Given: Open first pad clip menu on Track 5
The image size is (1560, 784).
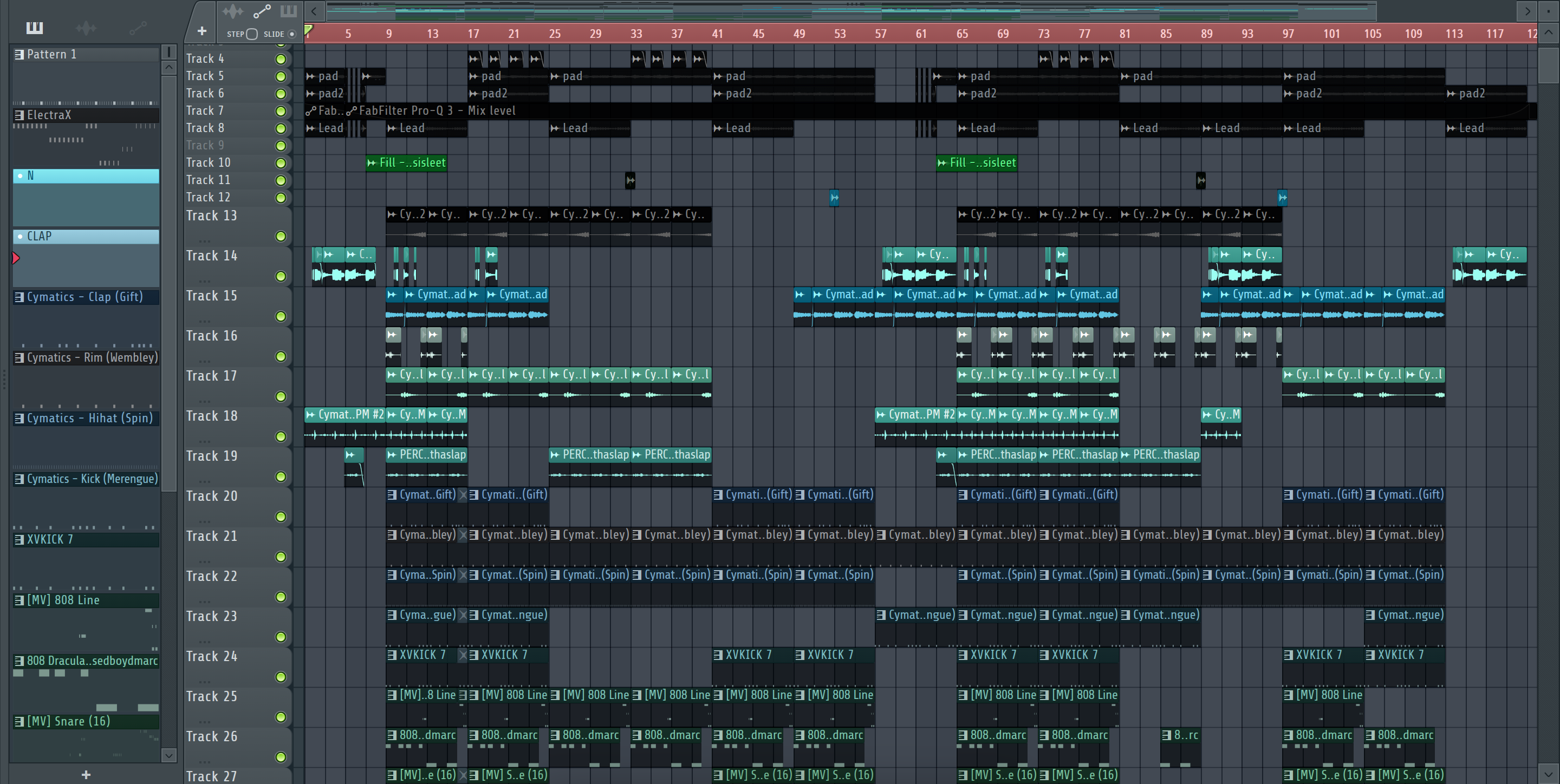Looking at the screenshot, I should (311, 76).
